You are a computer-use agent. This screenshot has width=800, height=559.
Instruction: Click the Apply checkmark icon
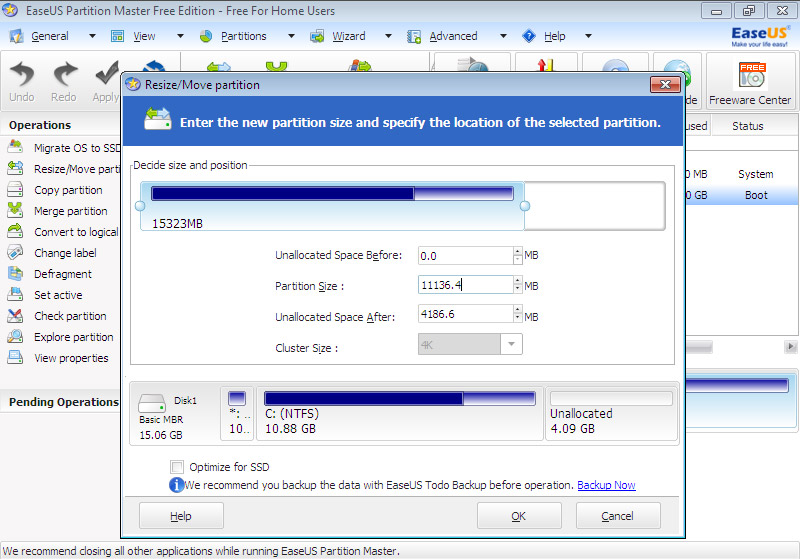coord(107,74)
